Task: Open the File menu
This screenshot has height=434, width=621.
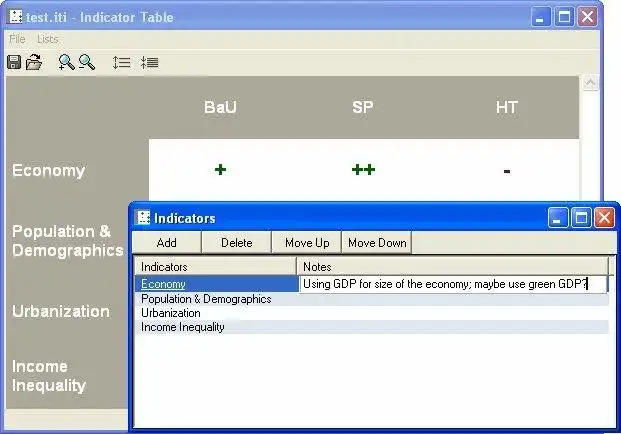Action: (17, 39)
